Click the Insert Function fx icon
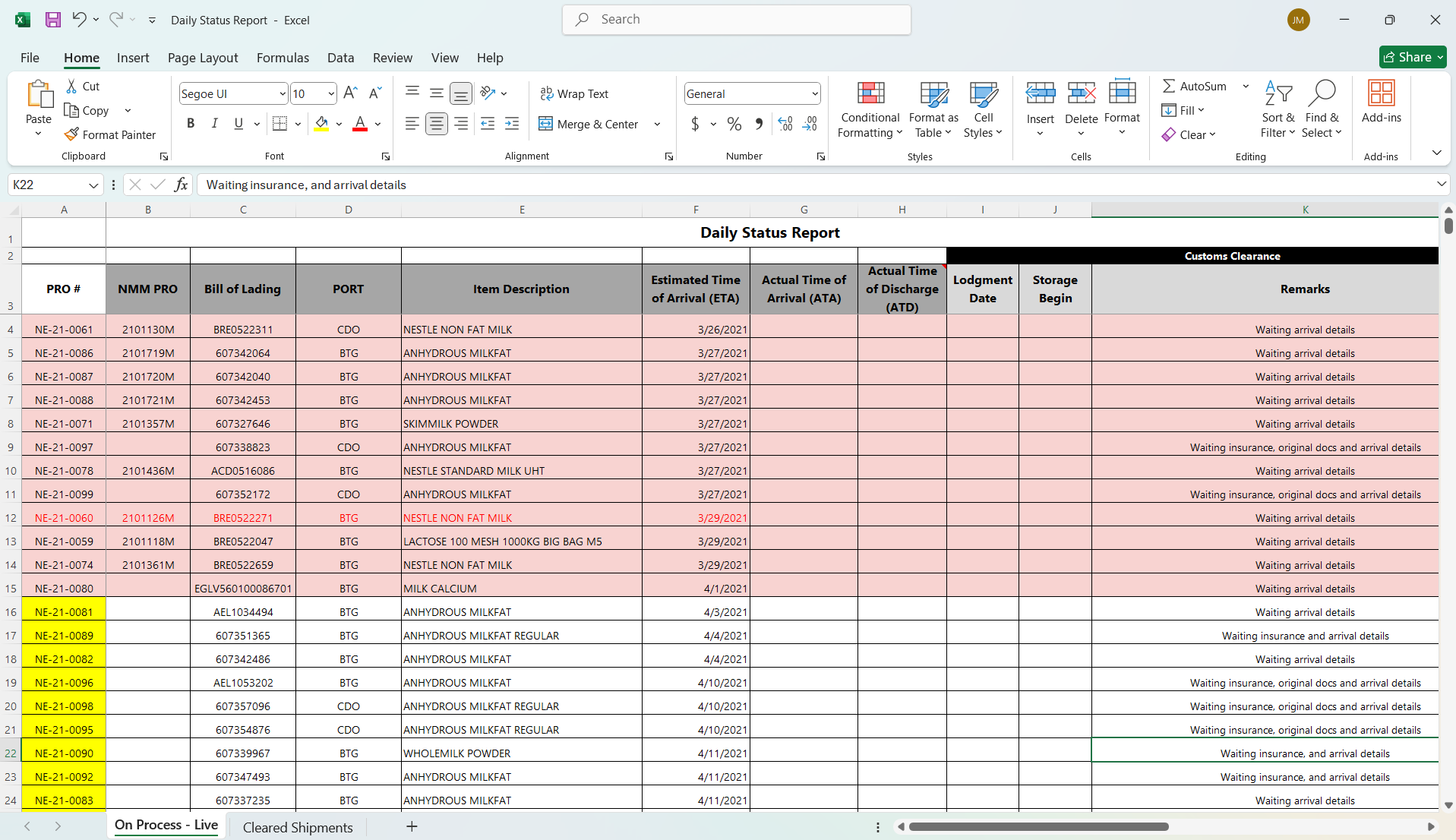The width and height of the screenshot is (1456, 840). [x=181, y=185]
